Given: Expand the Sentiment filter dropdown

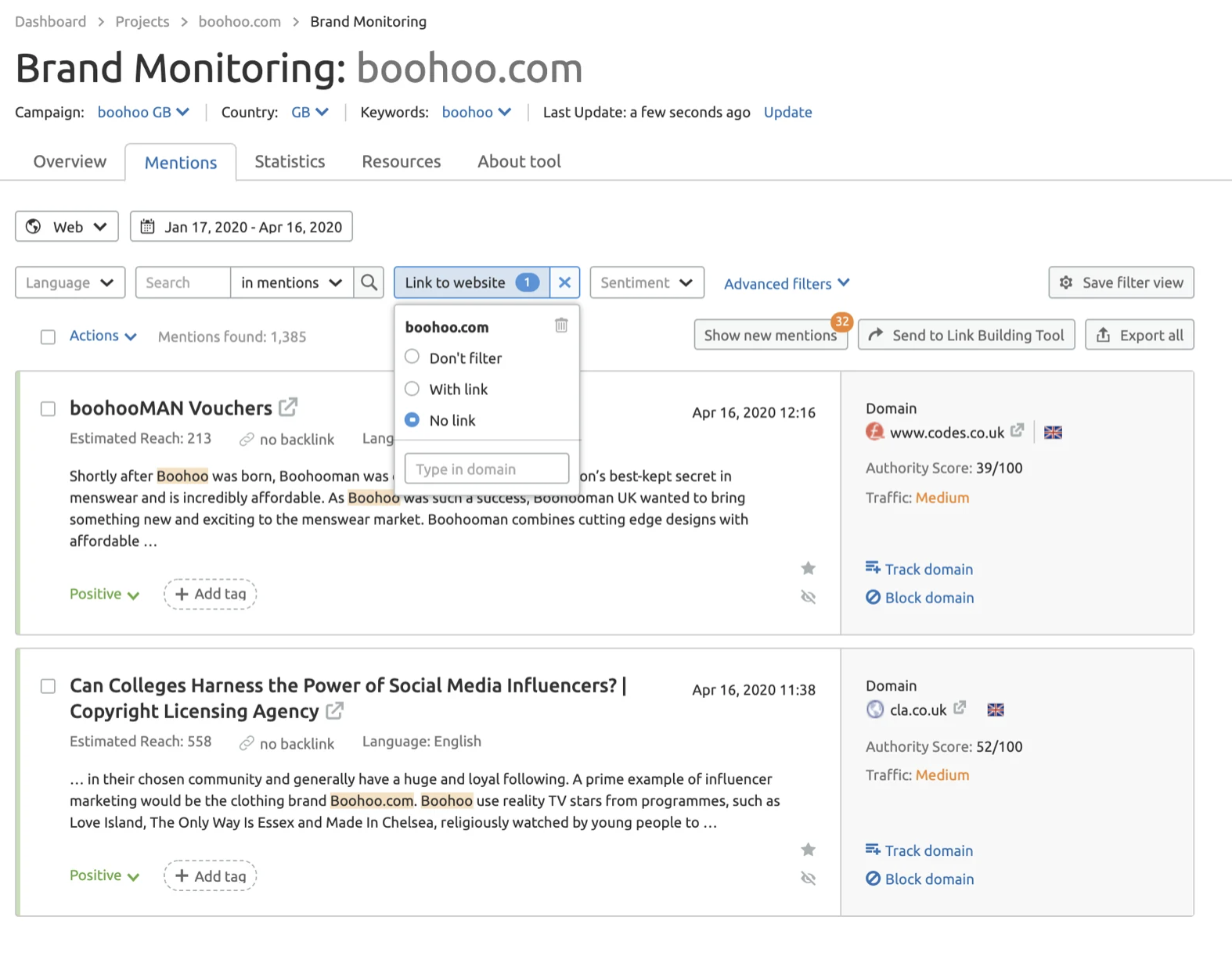Looking at the screenshot, I should (647, 282).
